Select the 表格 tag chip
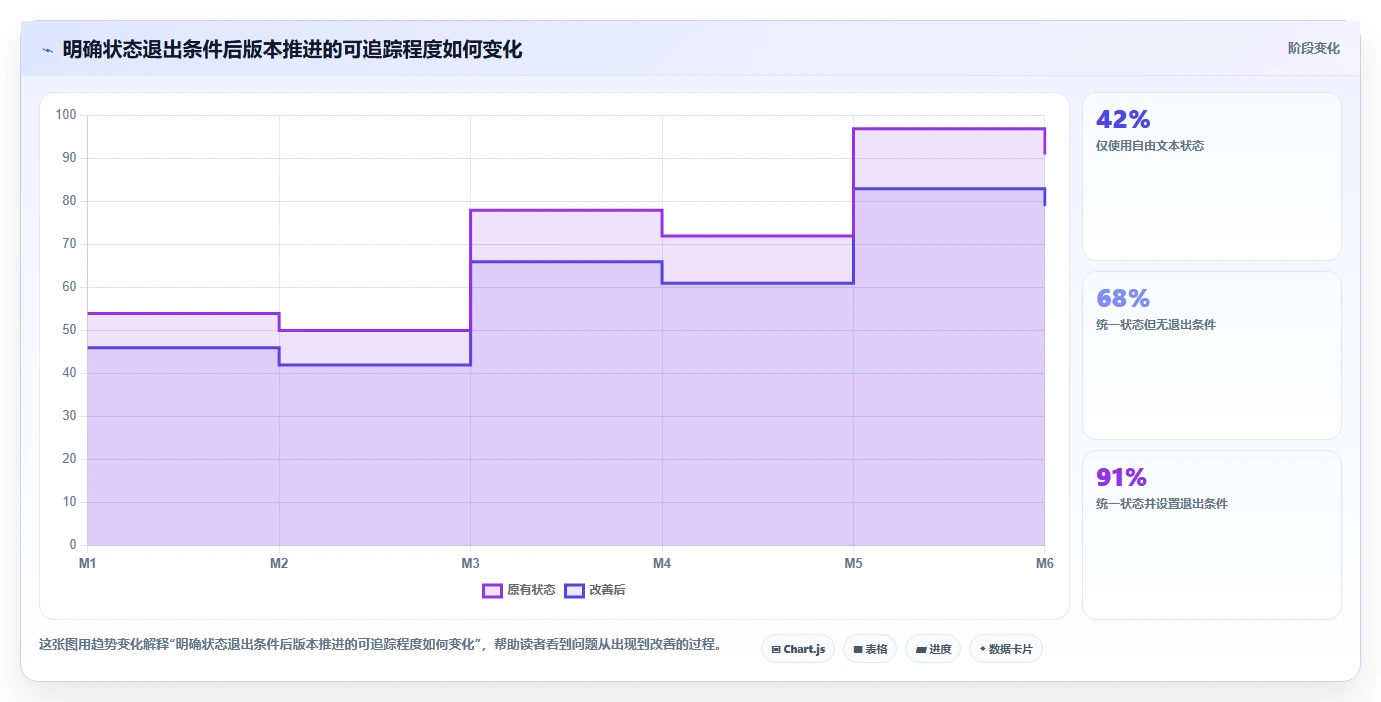The image size is (1381, 702). [x=870, y=649]
